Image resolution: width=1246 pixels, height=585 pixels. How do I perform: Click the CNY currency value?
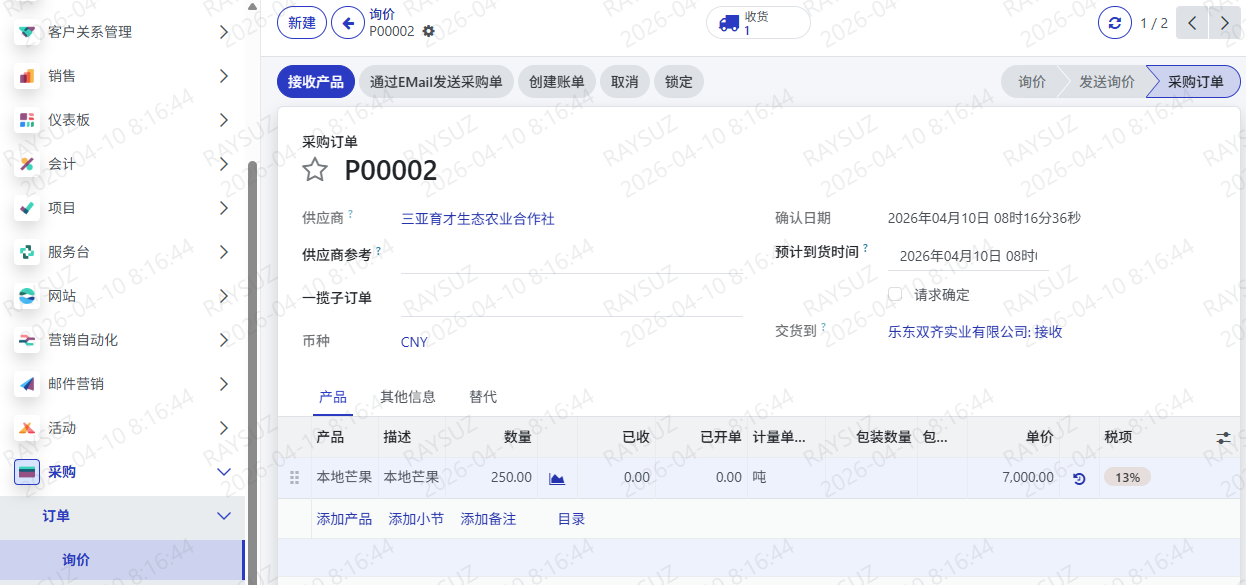point(414,342)
